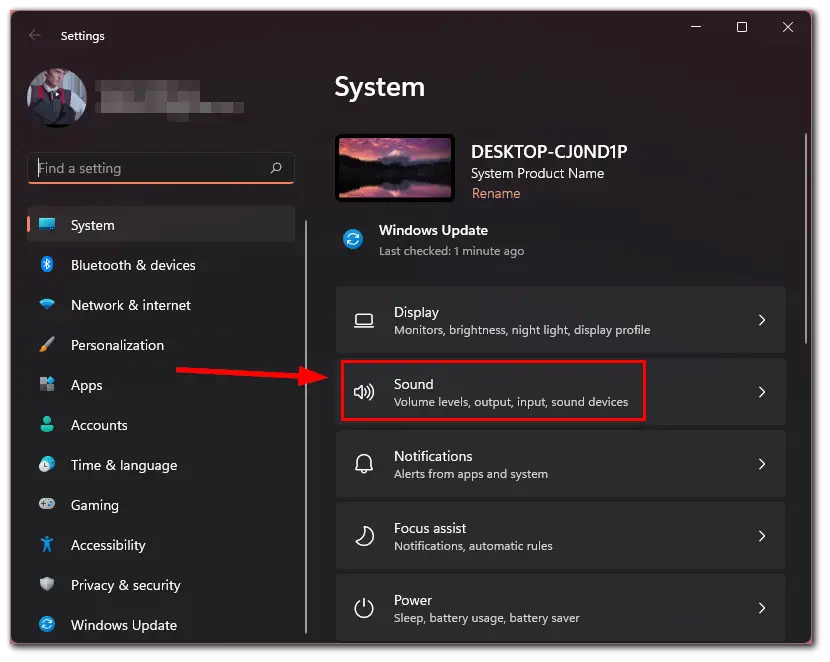Open Windows Update status header

click(434, 230)
